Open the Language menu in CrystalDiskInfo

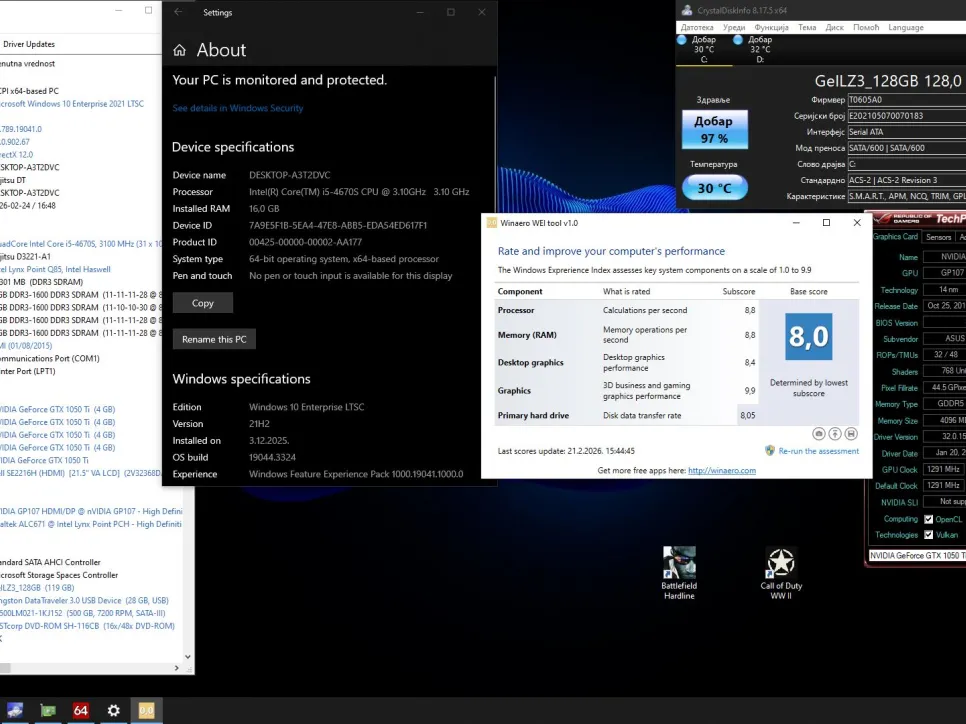tap(905, 27)
